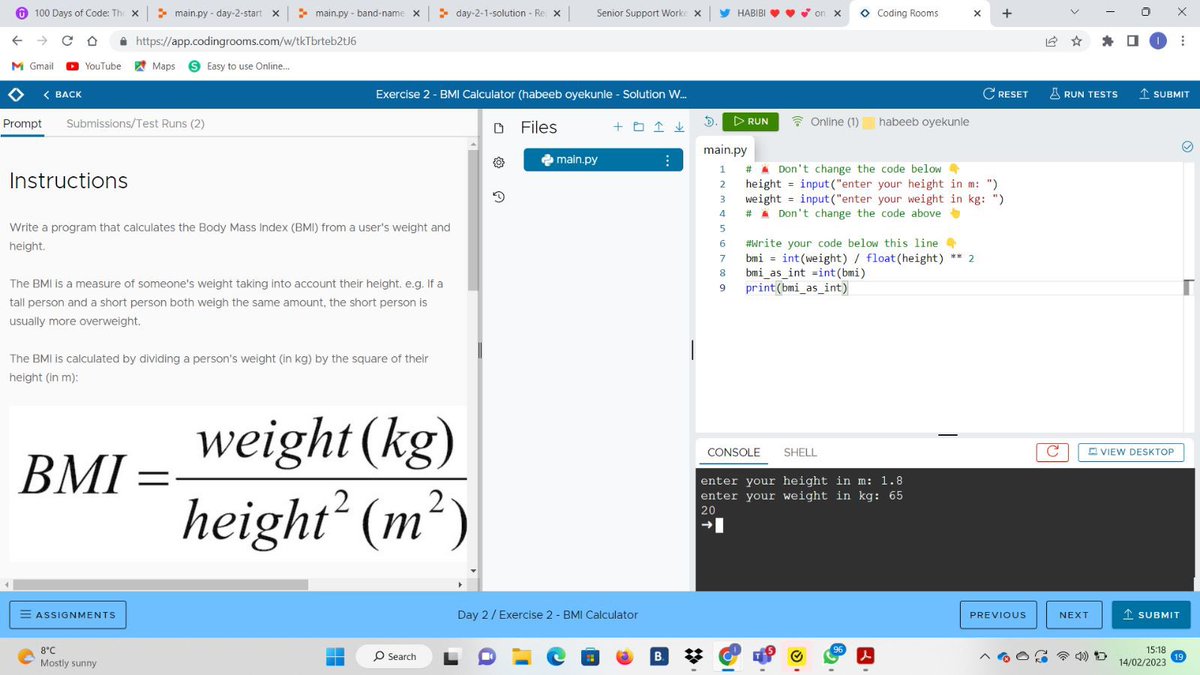The height and width of the screenshot is (675, 1200).
Task: Open Firefox from the taskbar
Action: (624, 656)
